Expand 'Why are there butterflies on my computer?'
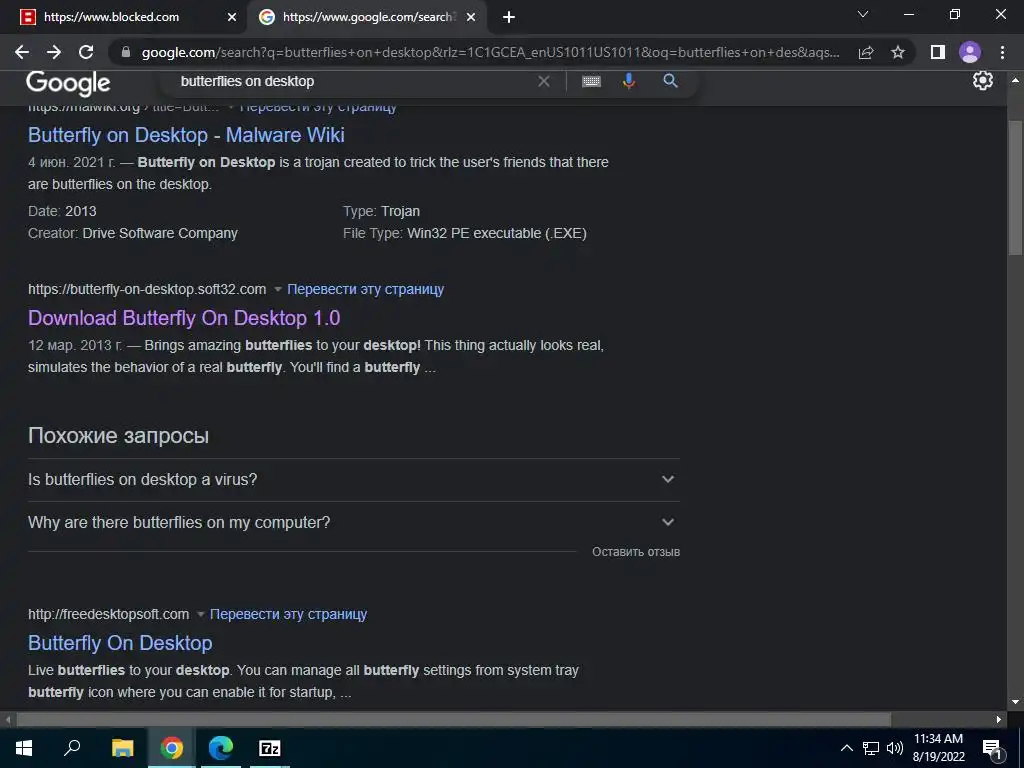1024x768 pixels. pyautogui.click(x=354, y=522)
